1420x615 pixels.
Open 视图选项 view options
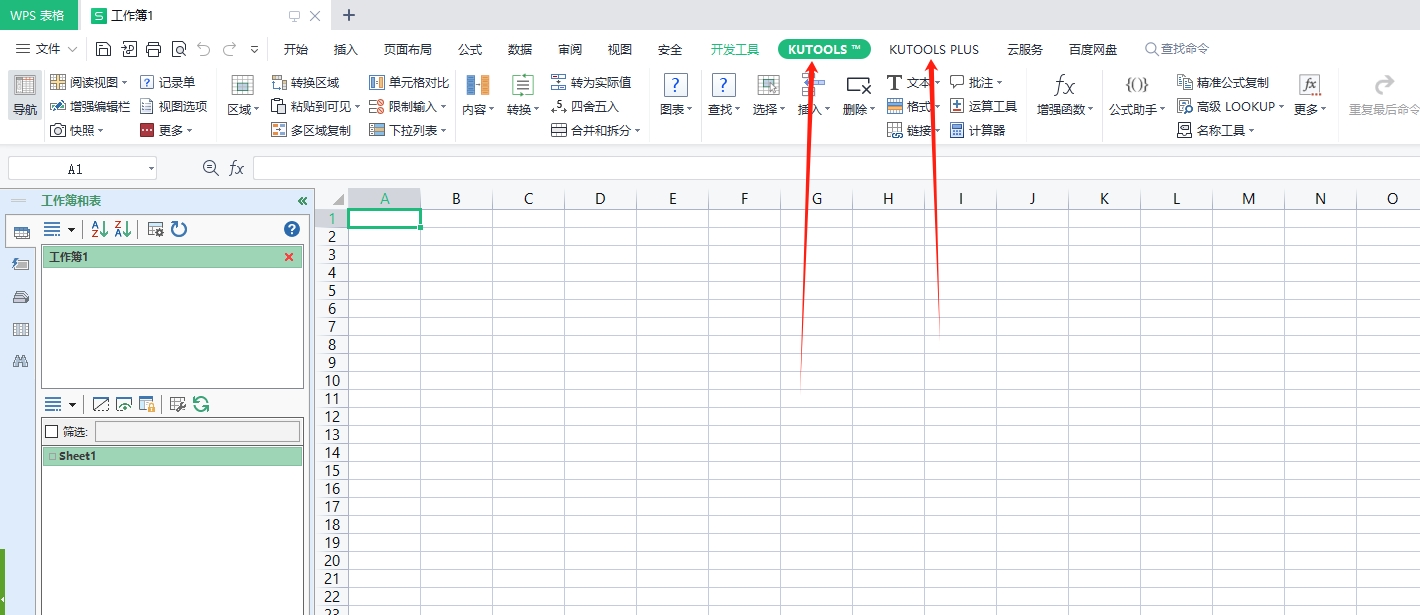pyautogui.click(x=173, y=106)
